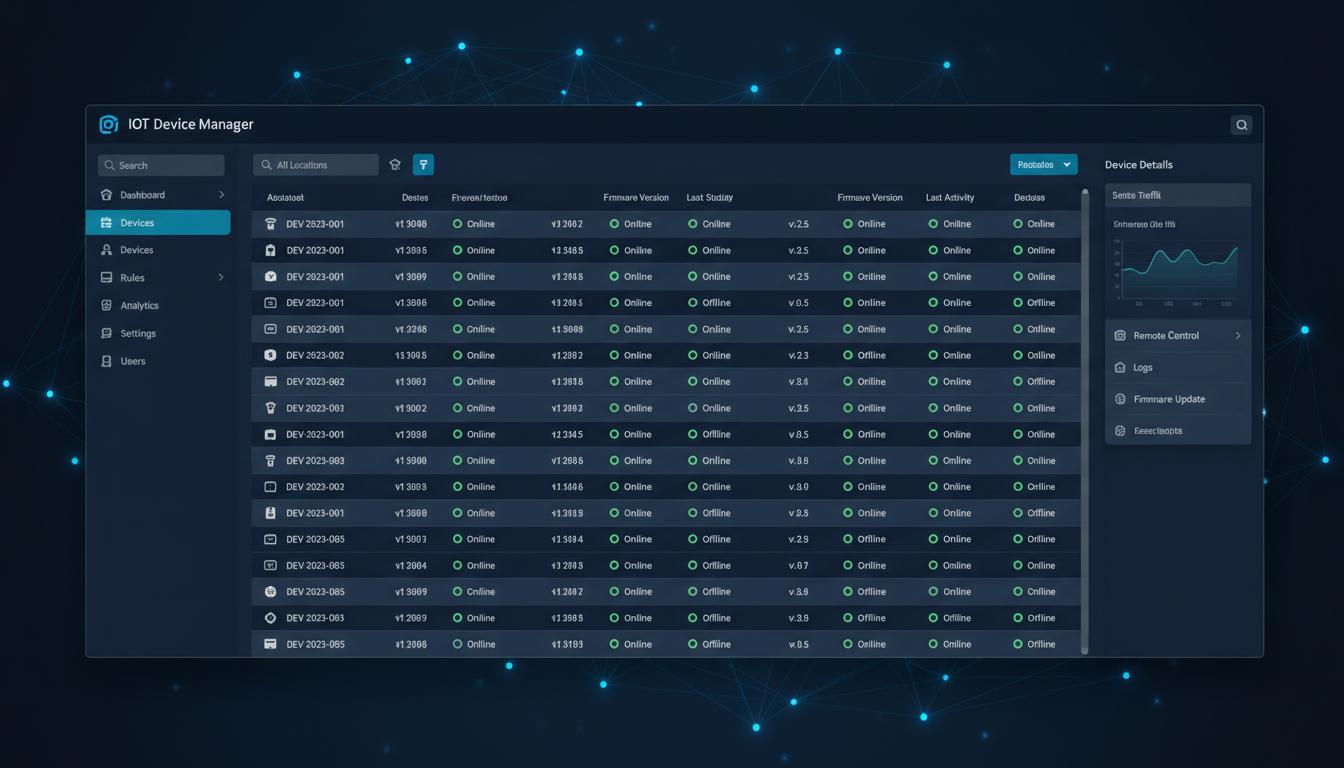The height and width of the screenshot is (768, 1344).
Task: Click the Firmware Update icon in Device Details
Action: (1120, 399)
